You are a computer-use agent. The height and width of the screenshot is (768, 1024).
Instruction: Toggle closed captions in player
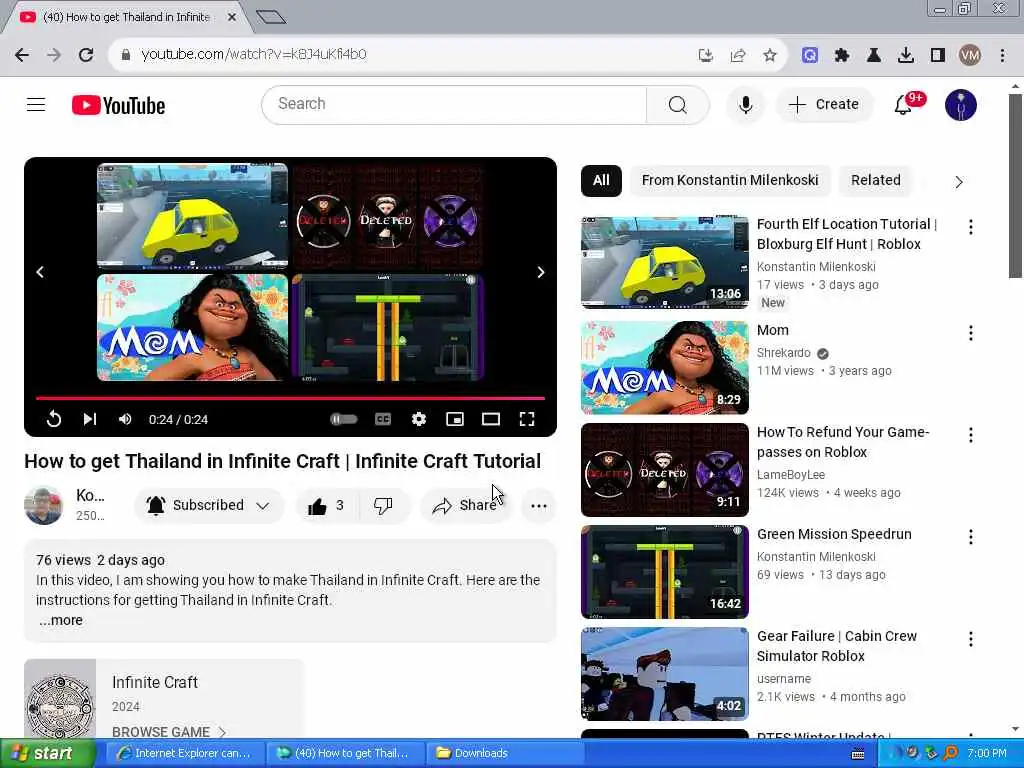coord(383,419)
